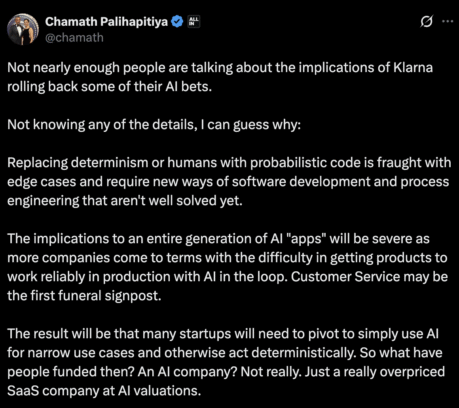459x408 pixels.
Task: Click the line starting "The result will be that"
Action: [223, 334]
